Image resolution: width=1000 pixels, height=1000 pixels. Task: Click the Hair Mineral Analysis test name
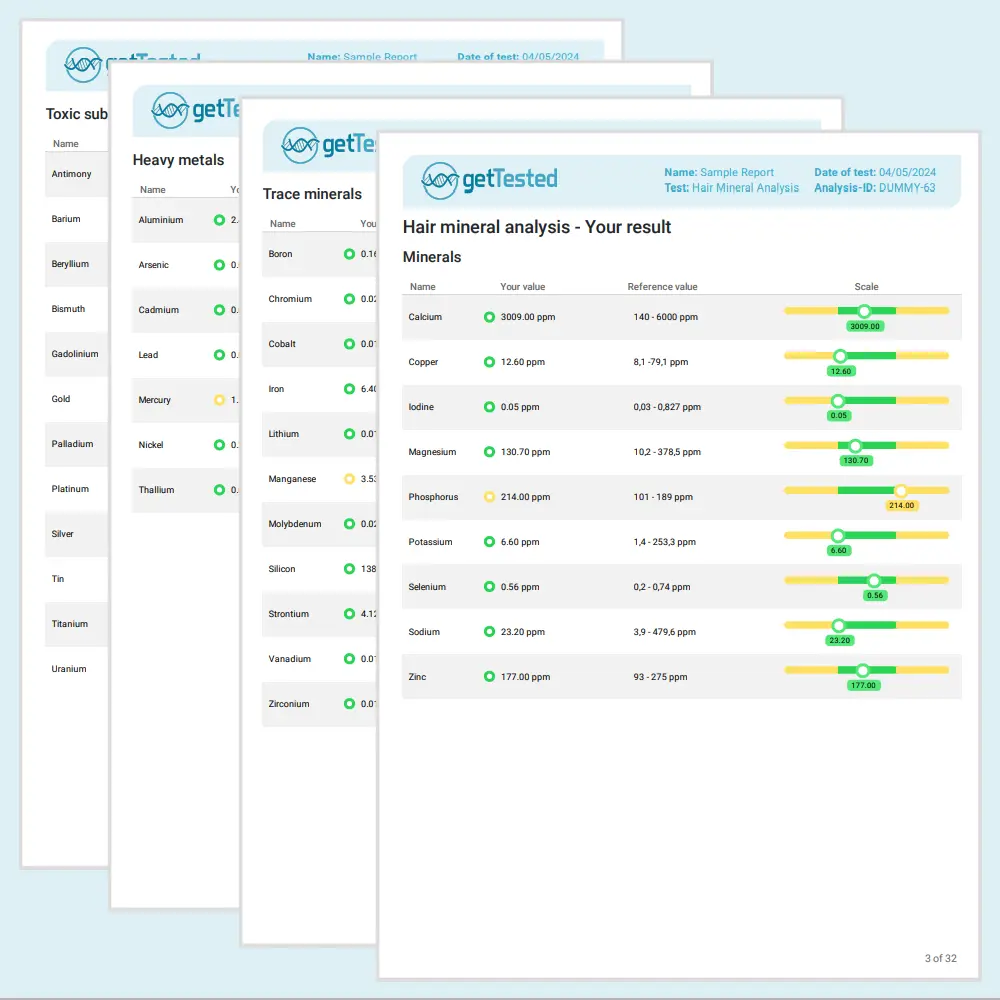point(745,188)
